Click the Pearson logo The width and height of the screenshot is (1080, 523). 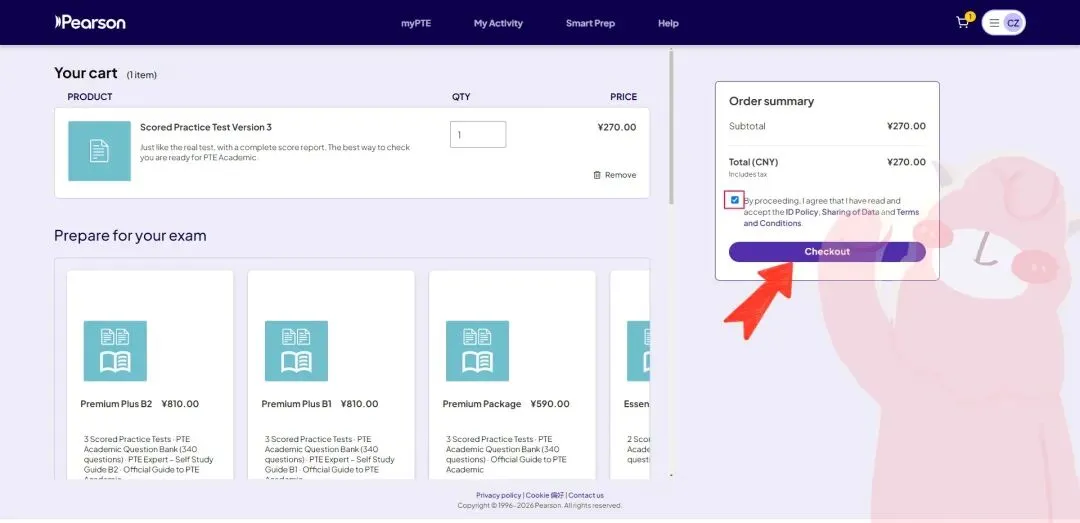pyautogui.click(x=90, y=22)
